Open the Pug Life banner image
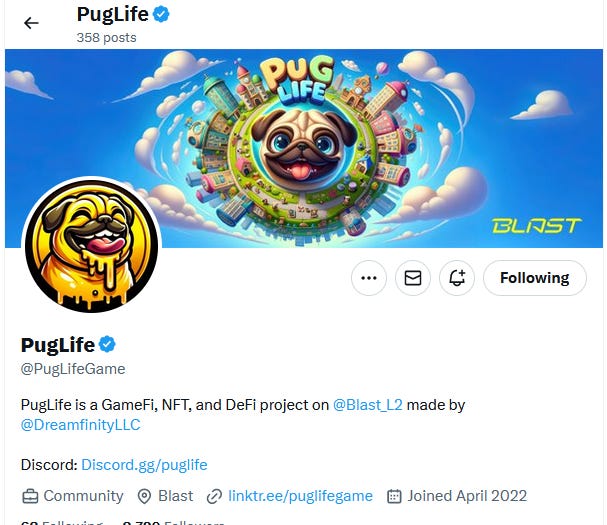Image resolution: width=607 pixels, height=525 pixels. [x=304, y=148]
